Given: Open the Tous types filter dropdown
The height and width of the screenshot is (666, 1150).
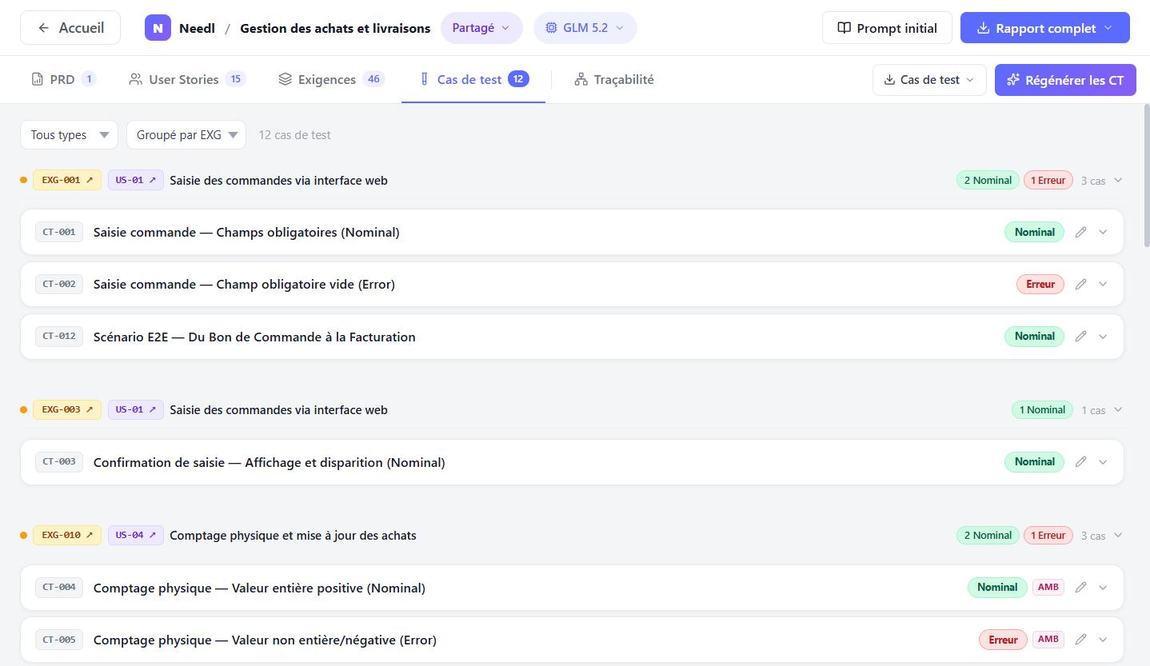Looking at the screenshot, I should (x=69, y=135).
